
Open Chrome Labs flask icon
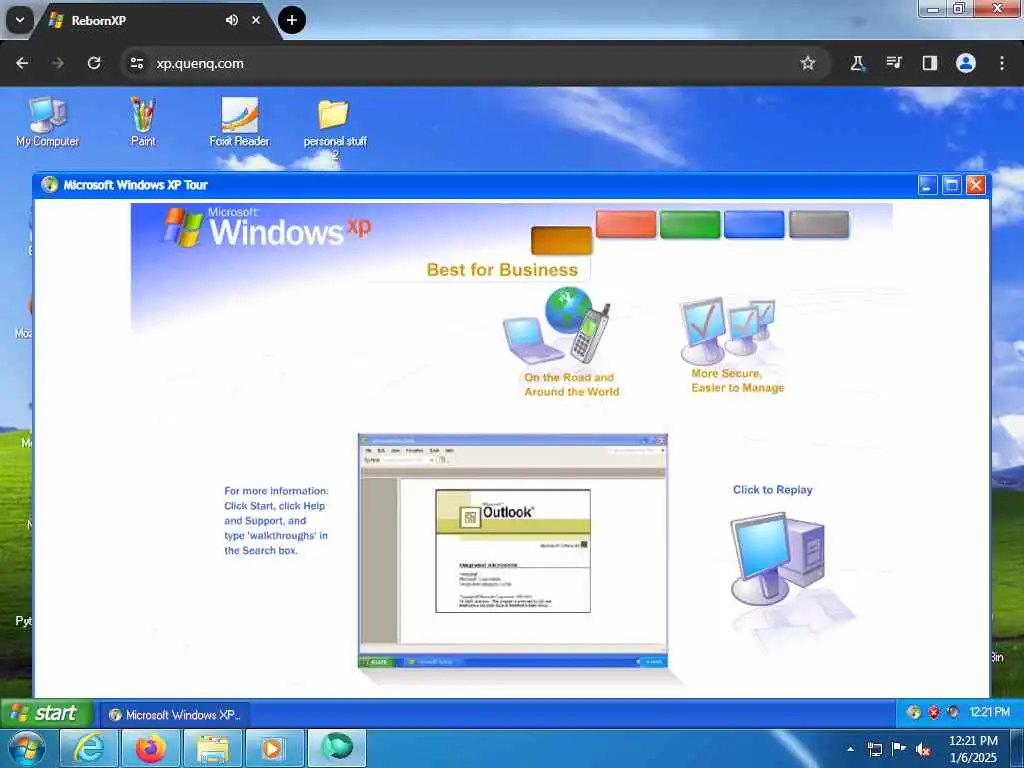coord(857,63)
